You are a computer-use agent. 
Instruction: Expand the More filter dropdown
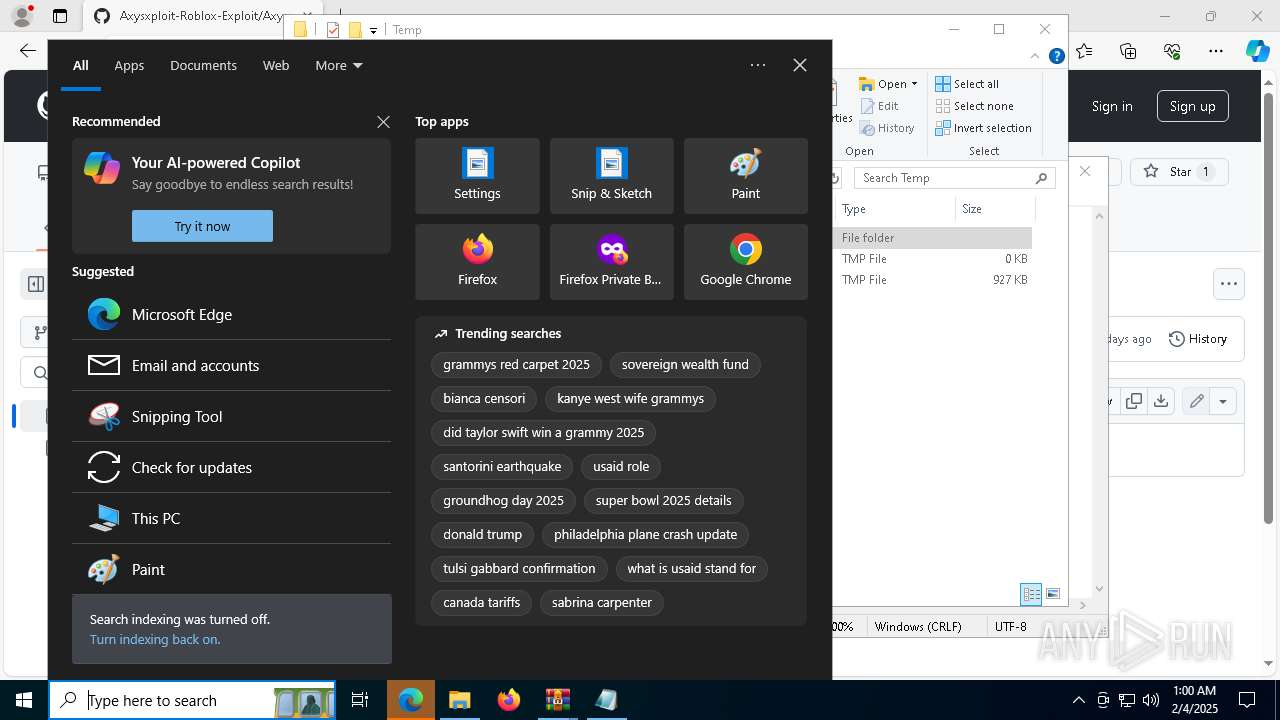(x=339, y=65)
